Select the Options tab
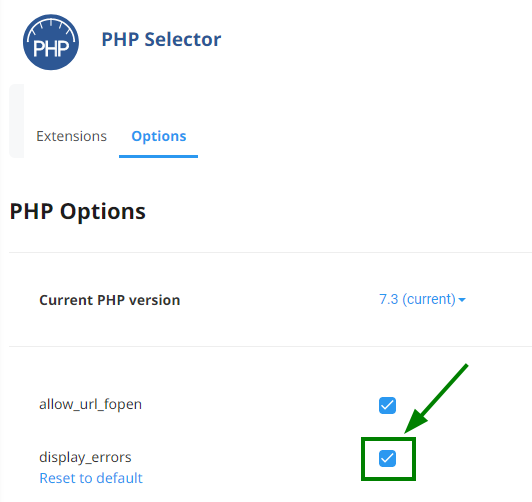Viewport: 532px width, 502px height. [159, 136]
